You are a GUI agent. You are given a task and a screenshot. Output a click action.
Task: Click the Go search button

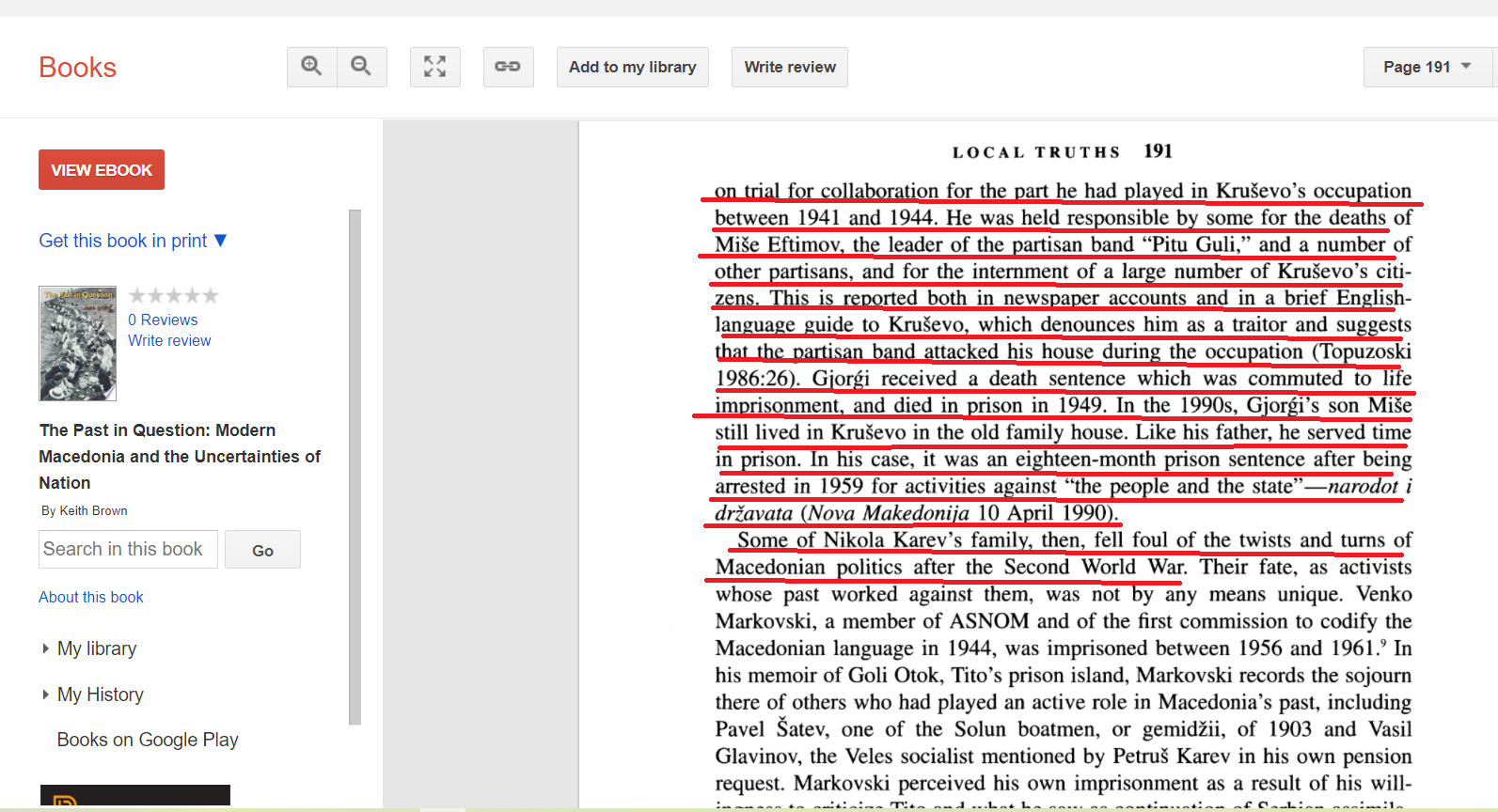263,550
